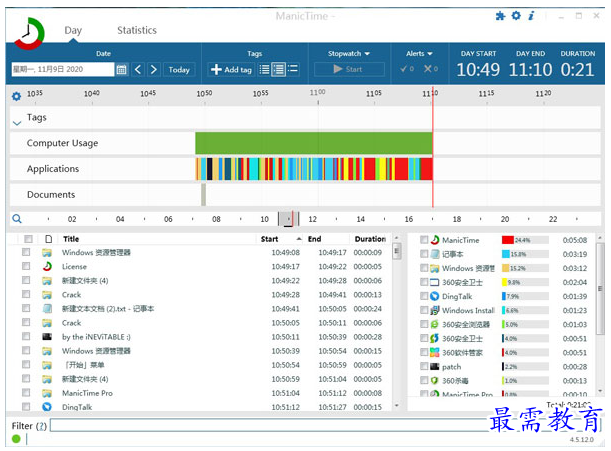The image size is (611, 451).
Task: Toggle the ManicTime checkbox in summary list
Action: point(425,240)
